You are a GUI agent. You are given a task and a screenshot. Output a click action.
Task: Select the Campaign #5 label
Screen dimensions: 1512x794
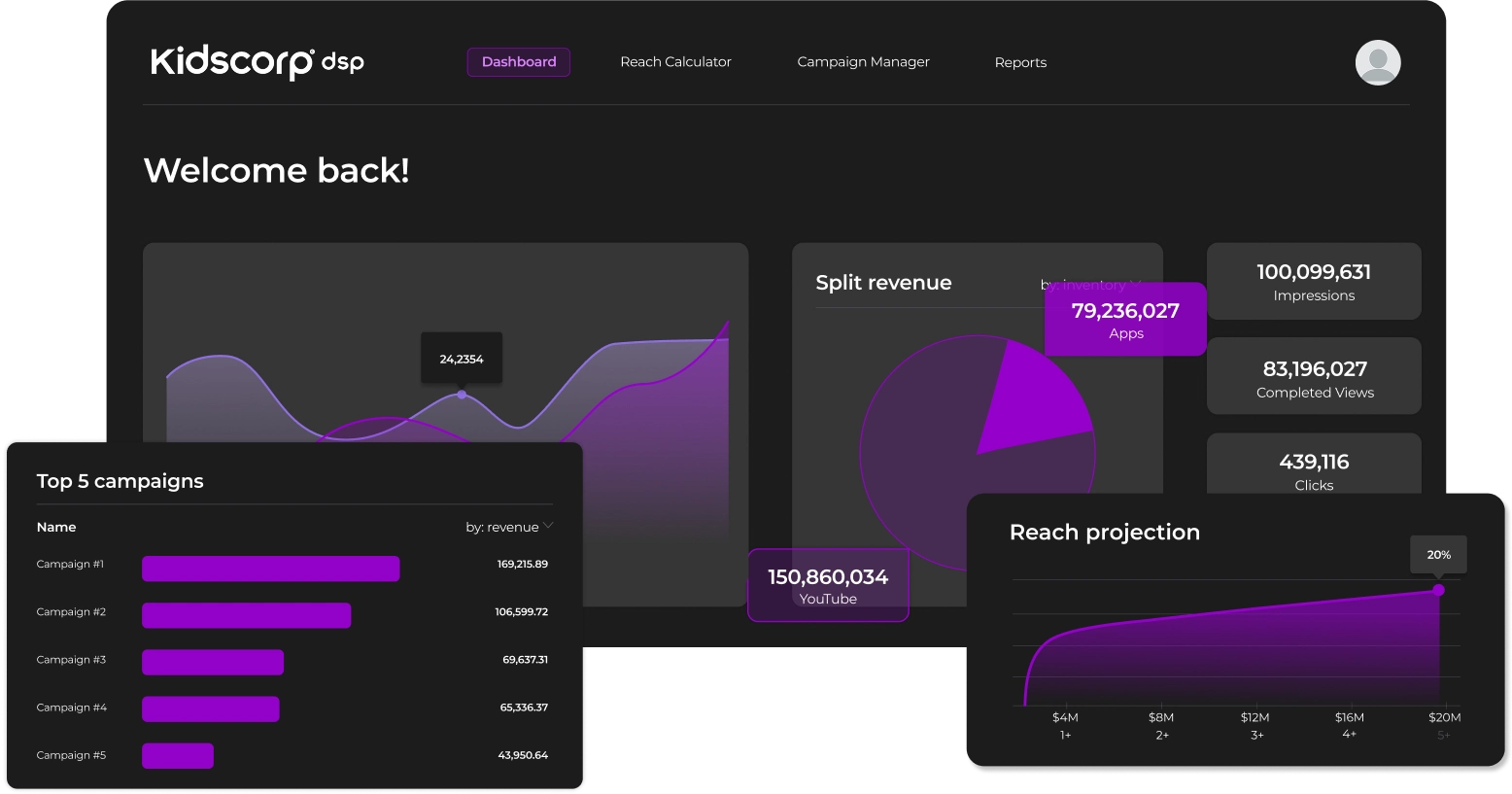click(x=71, y=755)
